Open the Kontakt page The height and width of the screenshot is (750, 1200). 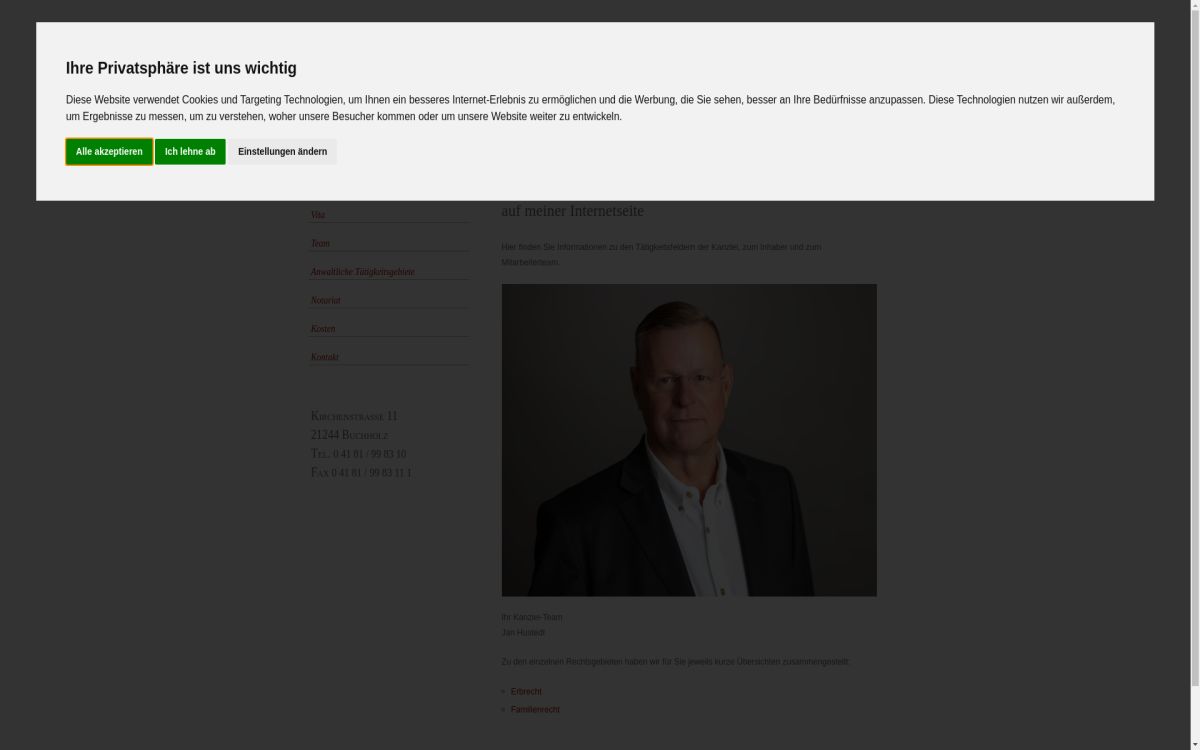pyautogui.click(x=324, y=357)
